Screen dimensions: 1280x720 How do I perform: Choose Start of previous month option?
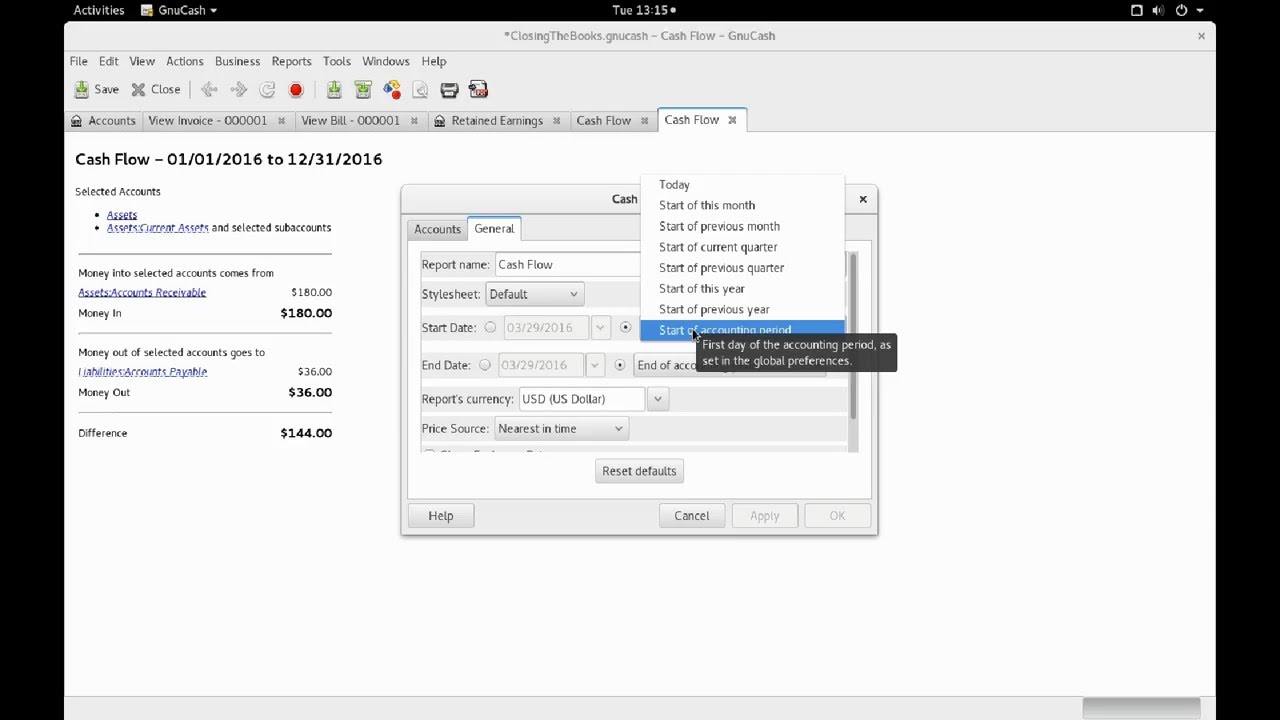(x=742, y=226)
